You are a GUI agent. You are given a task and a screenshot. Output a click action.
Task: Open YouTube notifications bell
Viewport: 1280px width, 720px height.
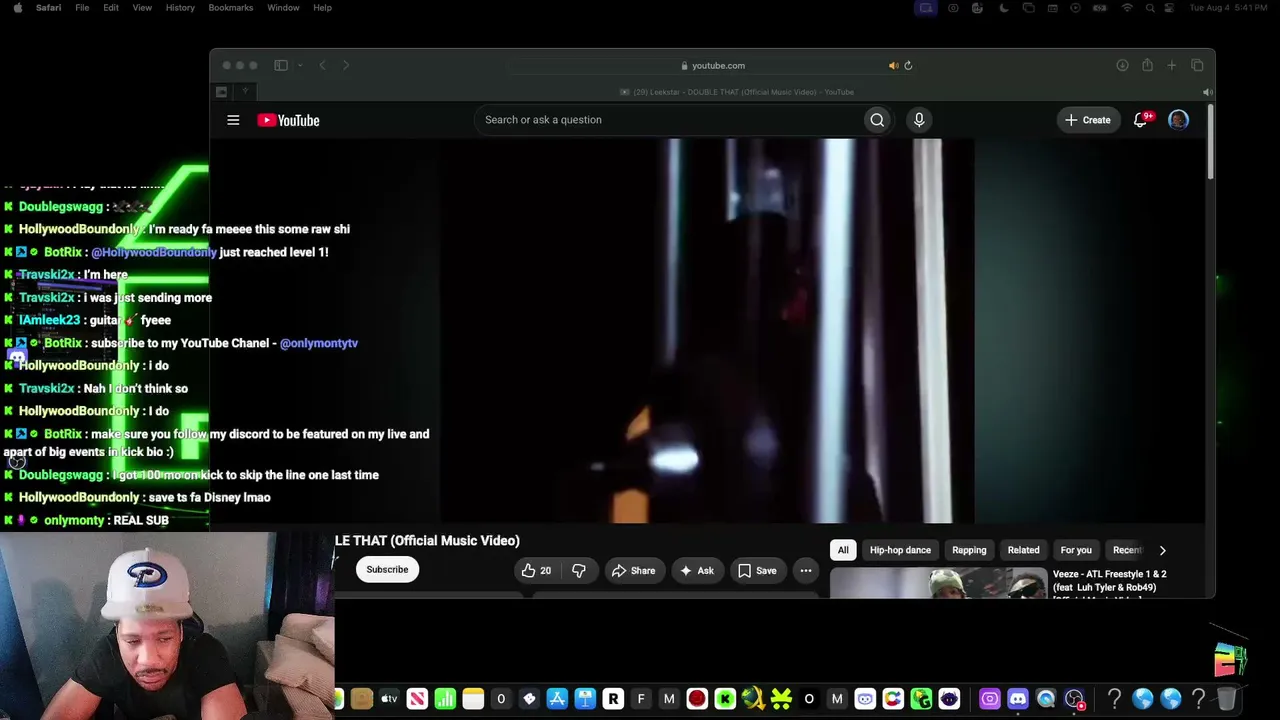(1140, 120)
